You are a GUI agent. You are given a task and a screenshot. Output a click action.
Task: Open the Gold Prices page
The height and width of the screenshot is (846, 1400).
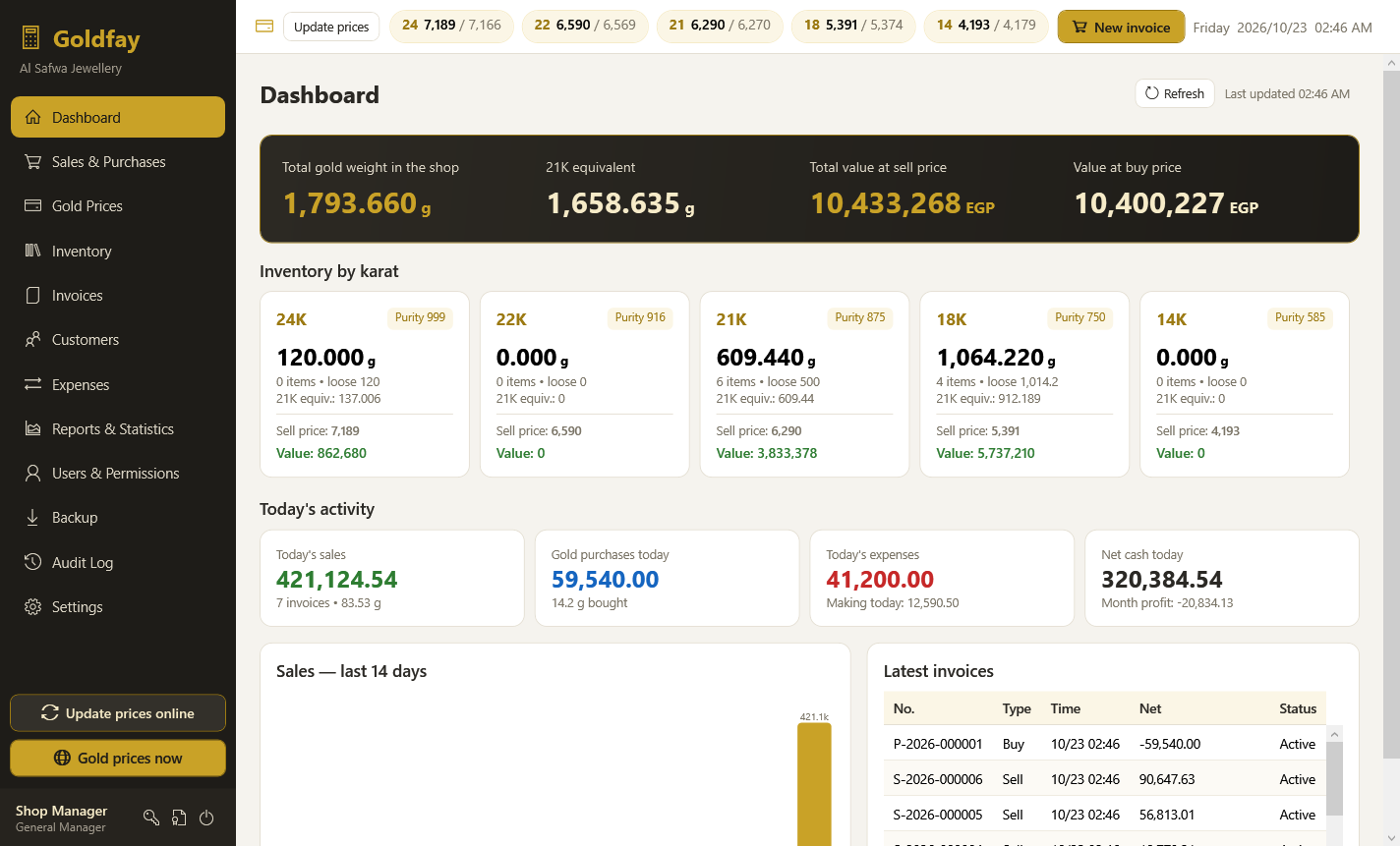pyautogui.click(x=118, y=206)
